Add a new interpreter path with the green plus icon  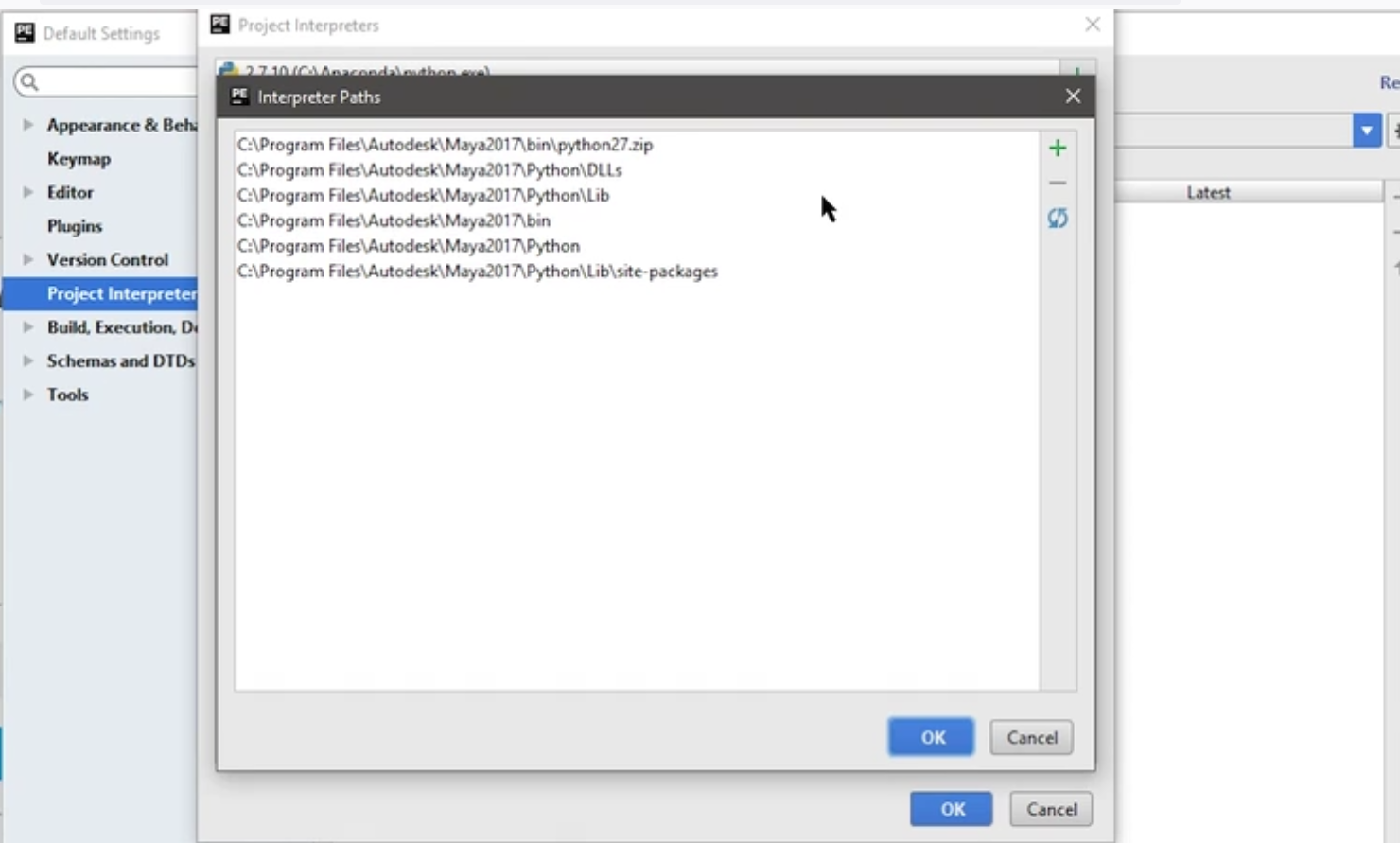[1058, 148]
